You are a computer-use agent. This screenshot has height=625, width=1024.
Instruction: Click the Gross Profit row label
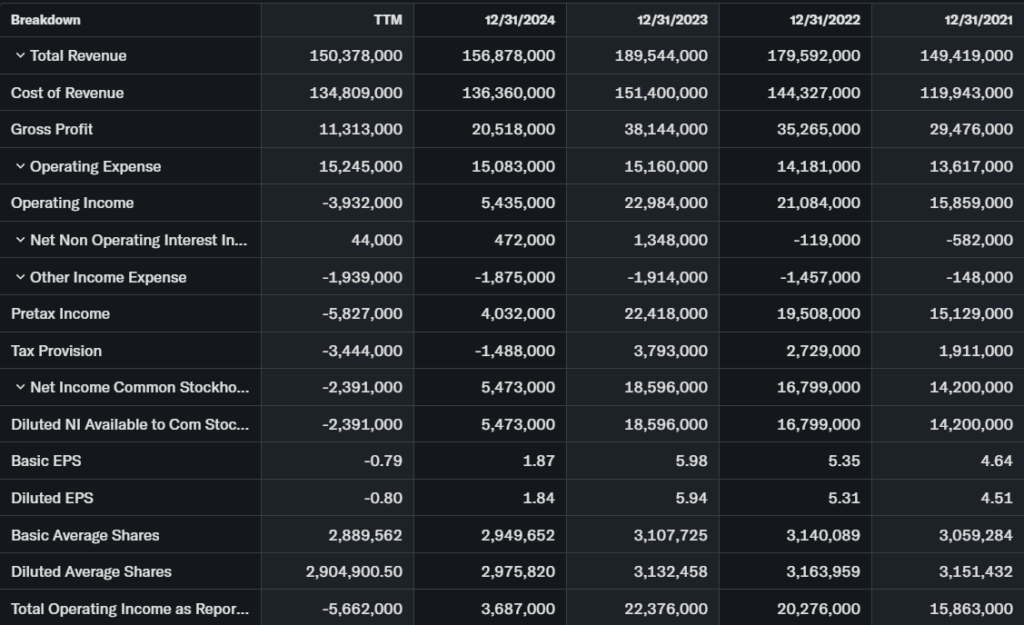click(x=52, y=129)
